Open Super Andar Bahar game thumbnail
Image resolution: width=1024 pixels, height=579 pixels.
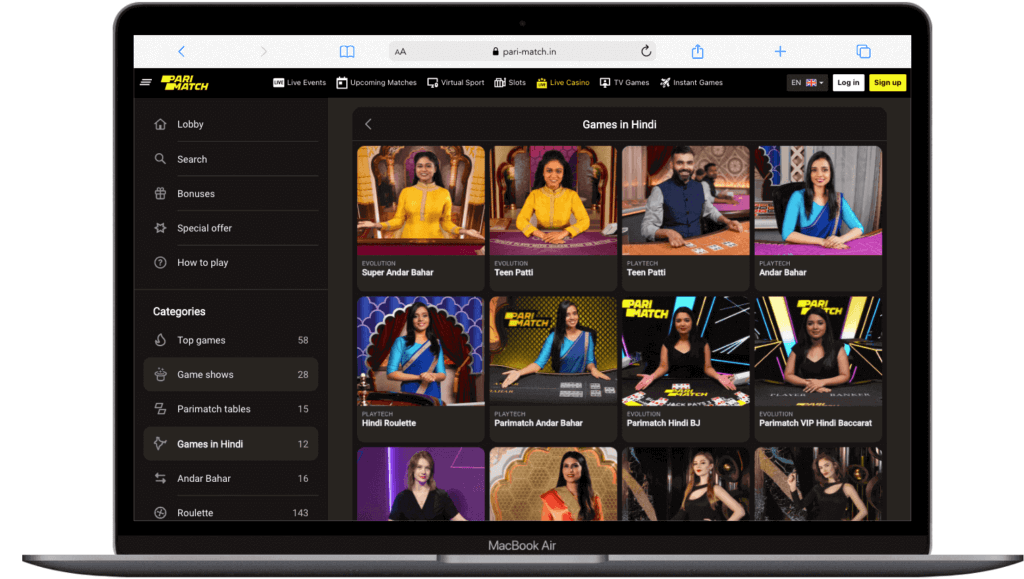click(421, 200)
